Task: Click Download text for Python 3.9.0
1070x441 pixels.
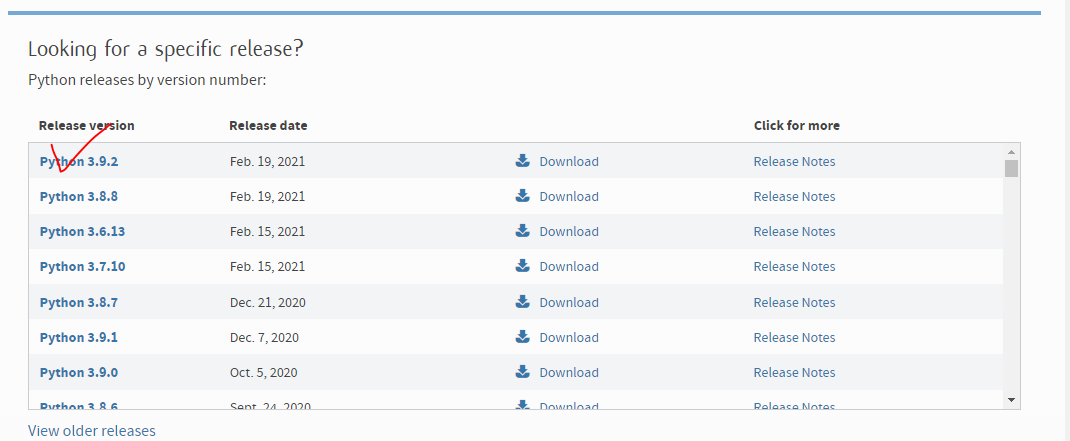Action: [569, 373]
